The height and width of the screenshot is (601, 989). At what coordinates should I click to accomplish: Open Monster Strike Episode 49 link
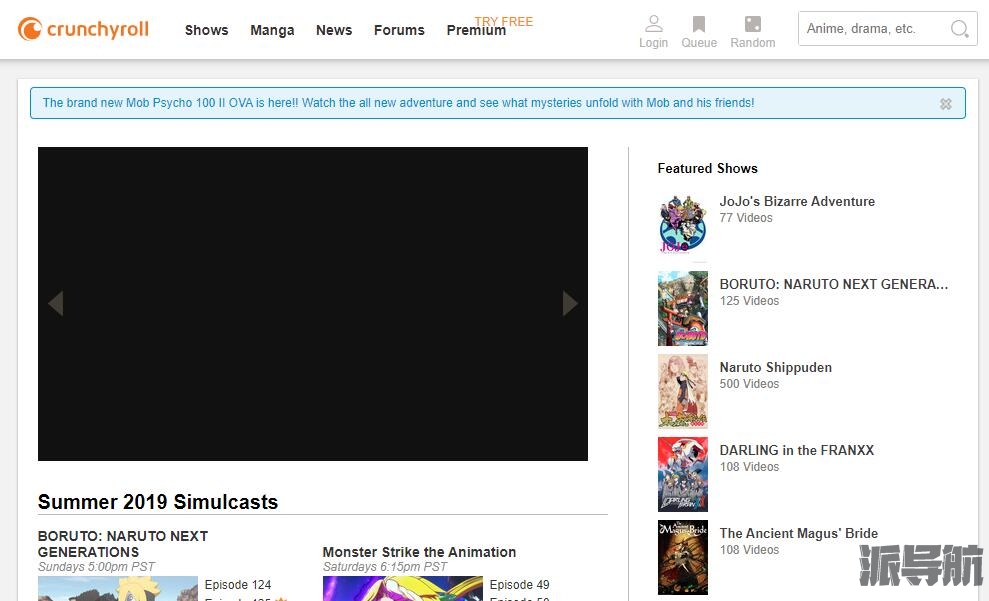(x=519, y=585)
